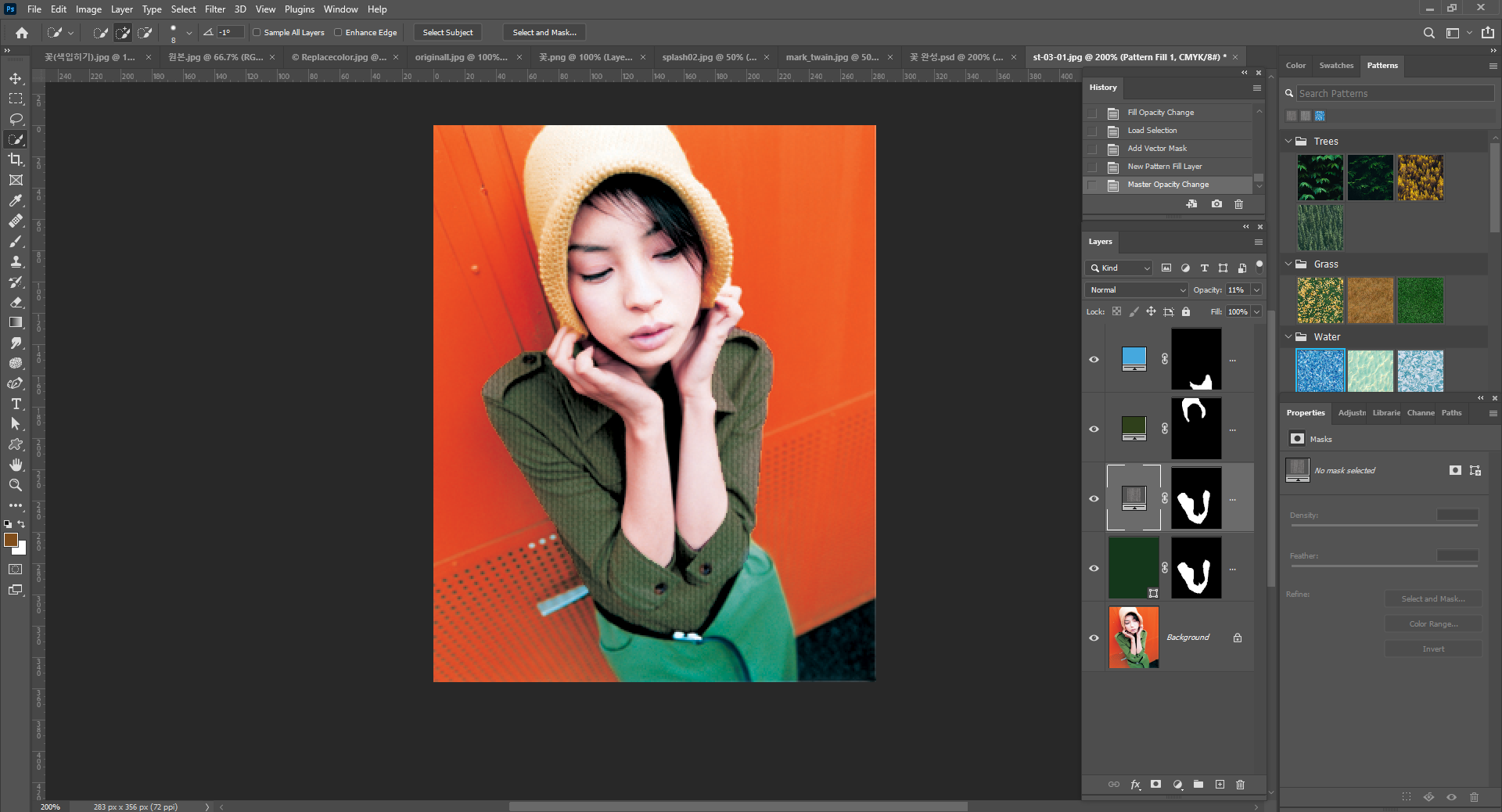
Task: Click the Hand tool
Action: (16, 465)
